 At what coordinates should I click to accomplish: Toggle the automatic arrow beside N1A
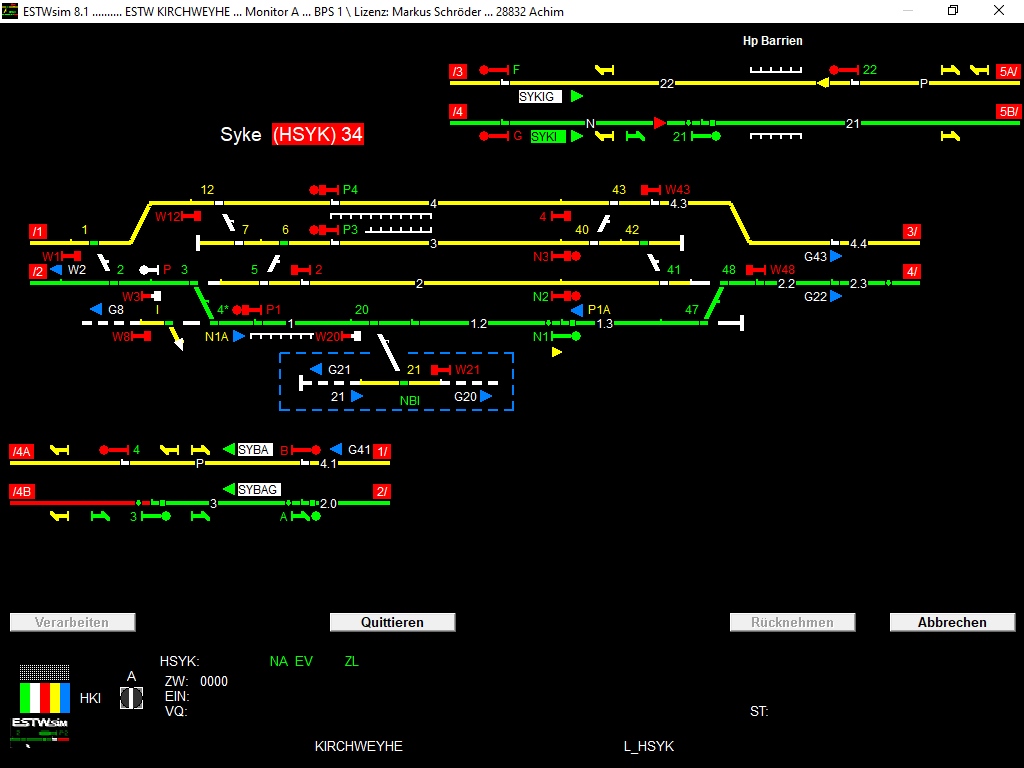[237, 337]
